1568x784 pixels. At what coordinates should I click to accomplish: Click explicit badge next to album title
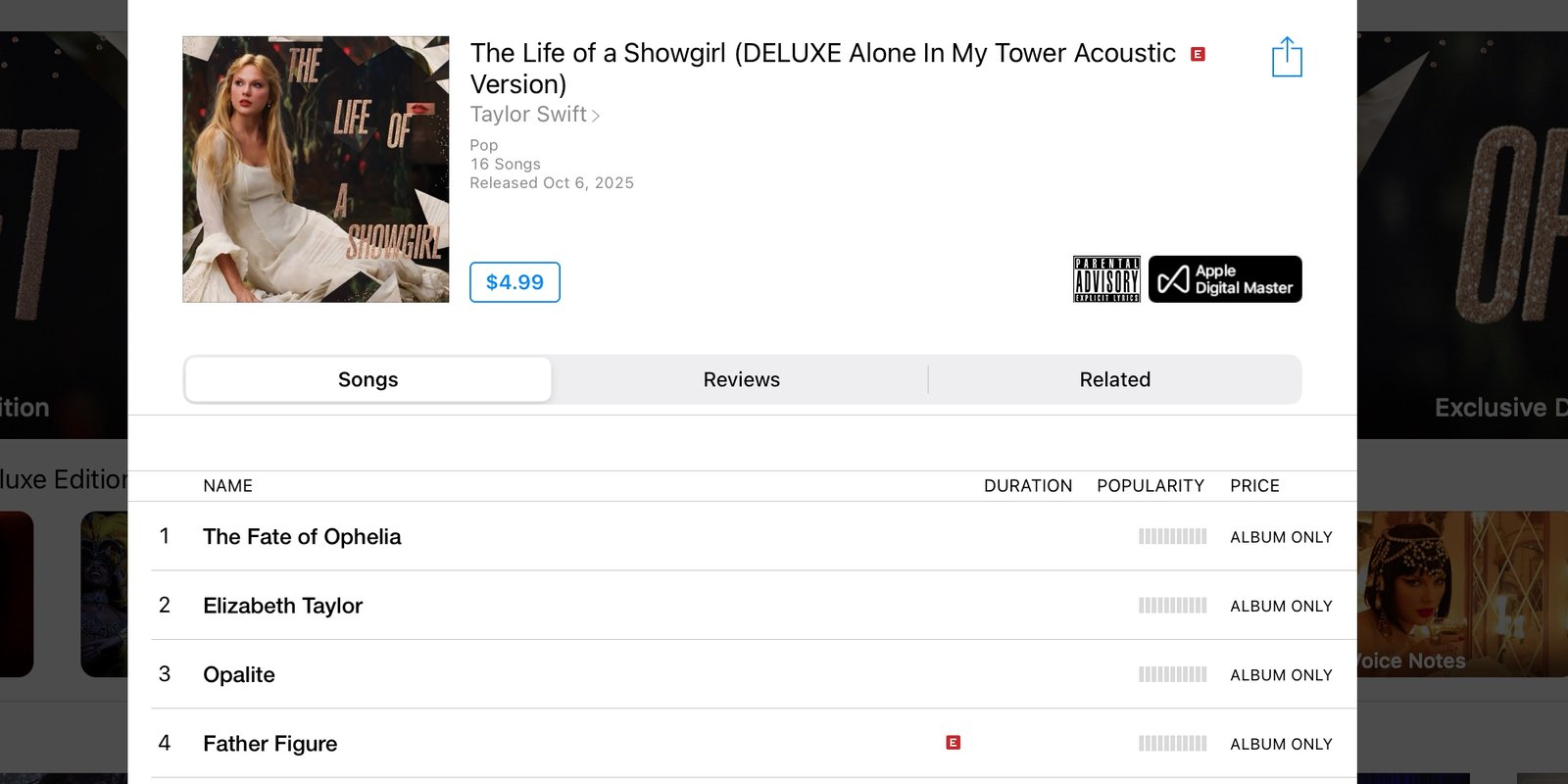coord(1198,54)
